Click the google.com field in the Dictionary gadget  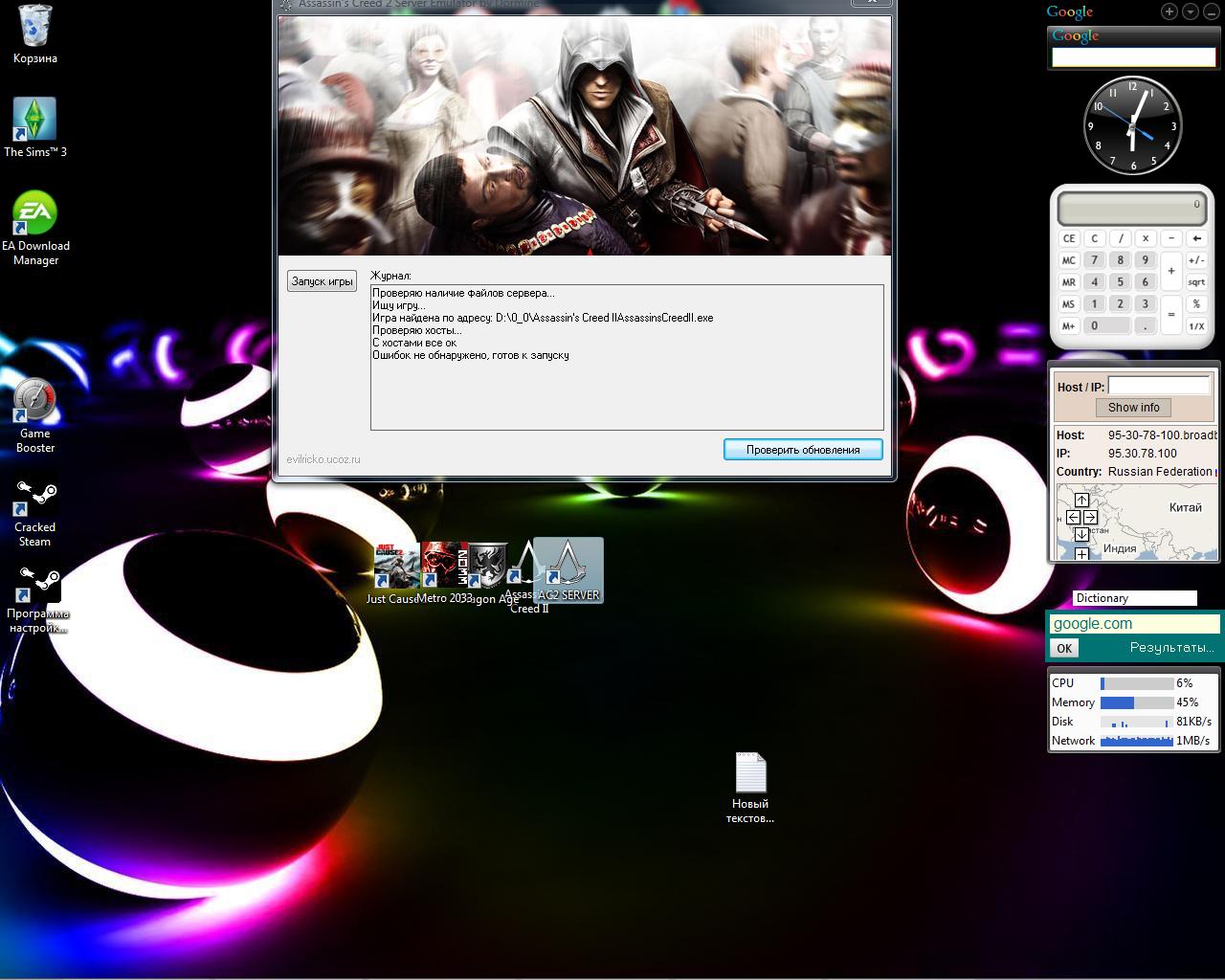coord(1134,624)
